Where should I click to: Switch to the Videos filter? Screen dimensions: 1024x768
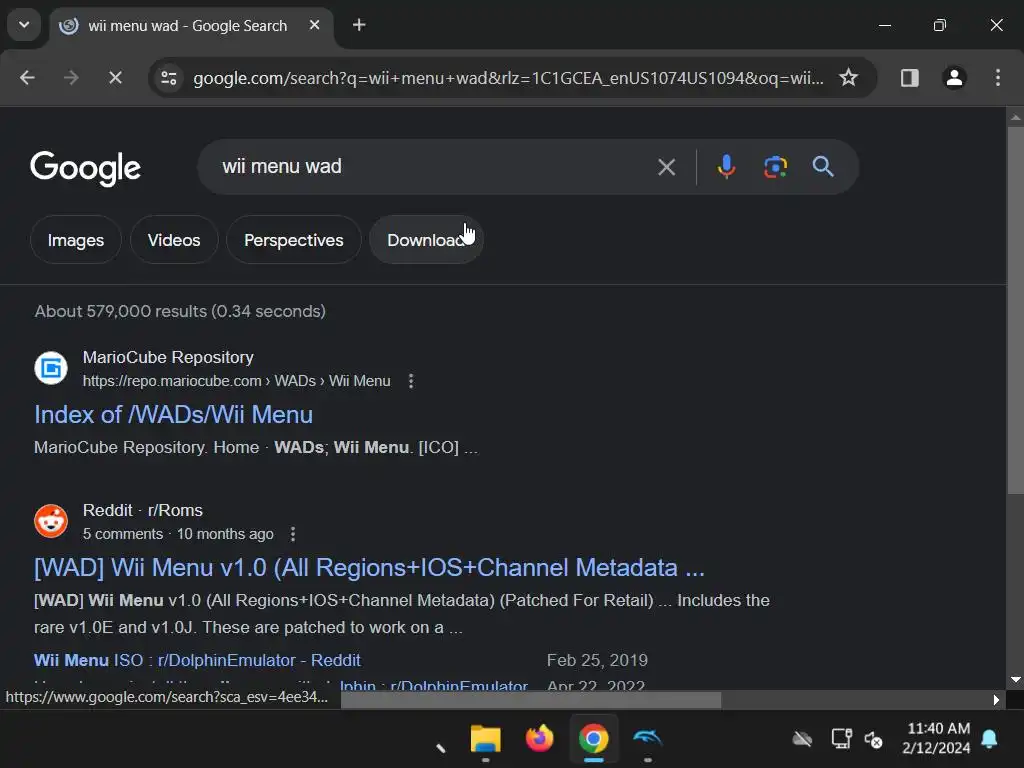point(174,240)
